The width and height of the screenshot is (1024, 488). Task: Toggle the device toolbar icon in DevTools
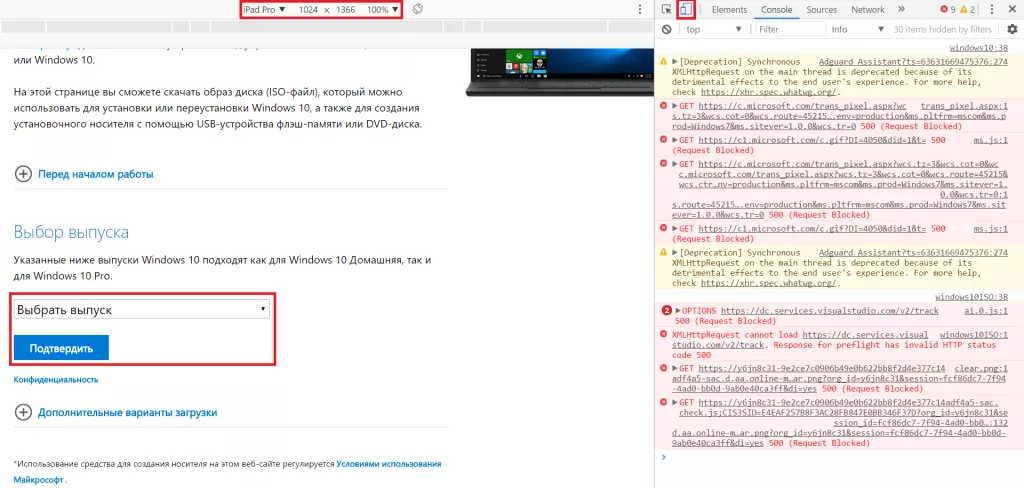pyautogui.click(x=686, y=10)
